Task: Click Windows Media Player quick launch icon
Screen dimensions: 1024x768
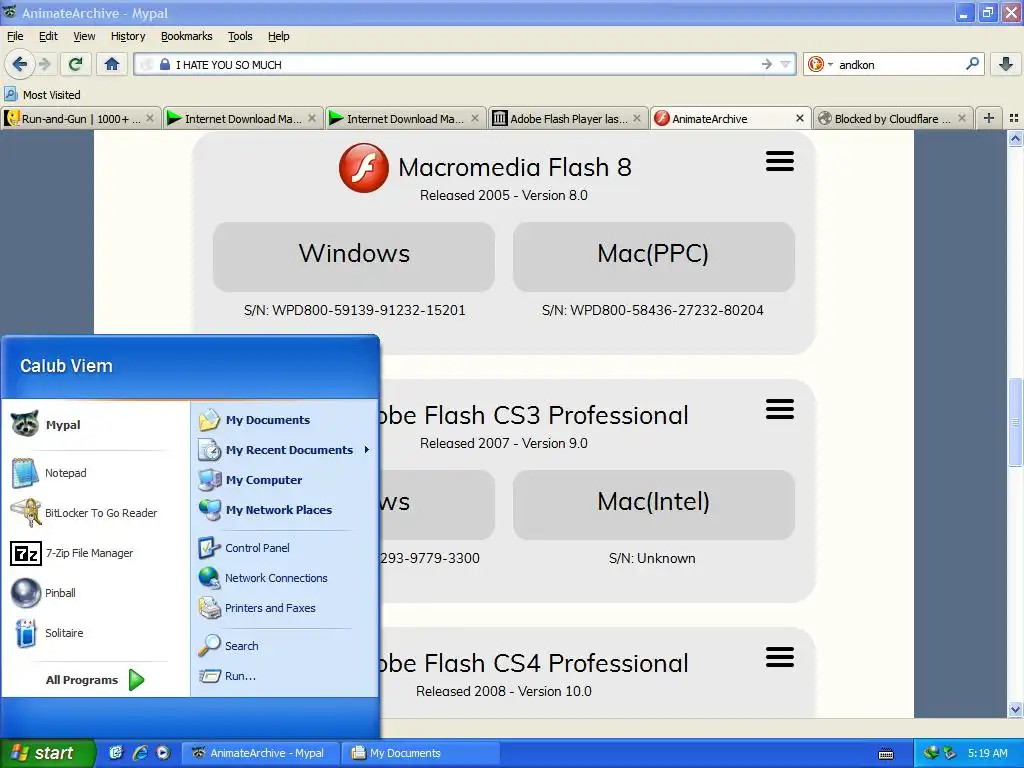Action: click(x=163, y=753)
